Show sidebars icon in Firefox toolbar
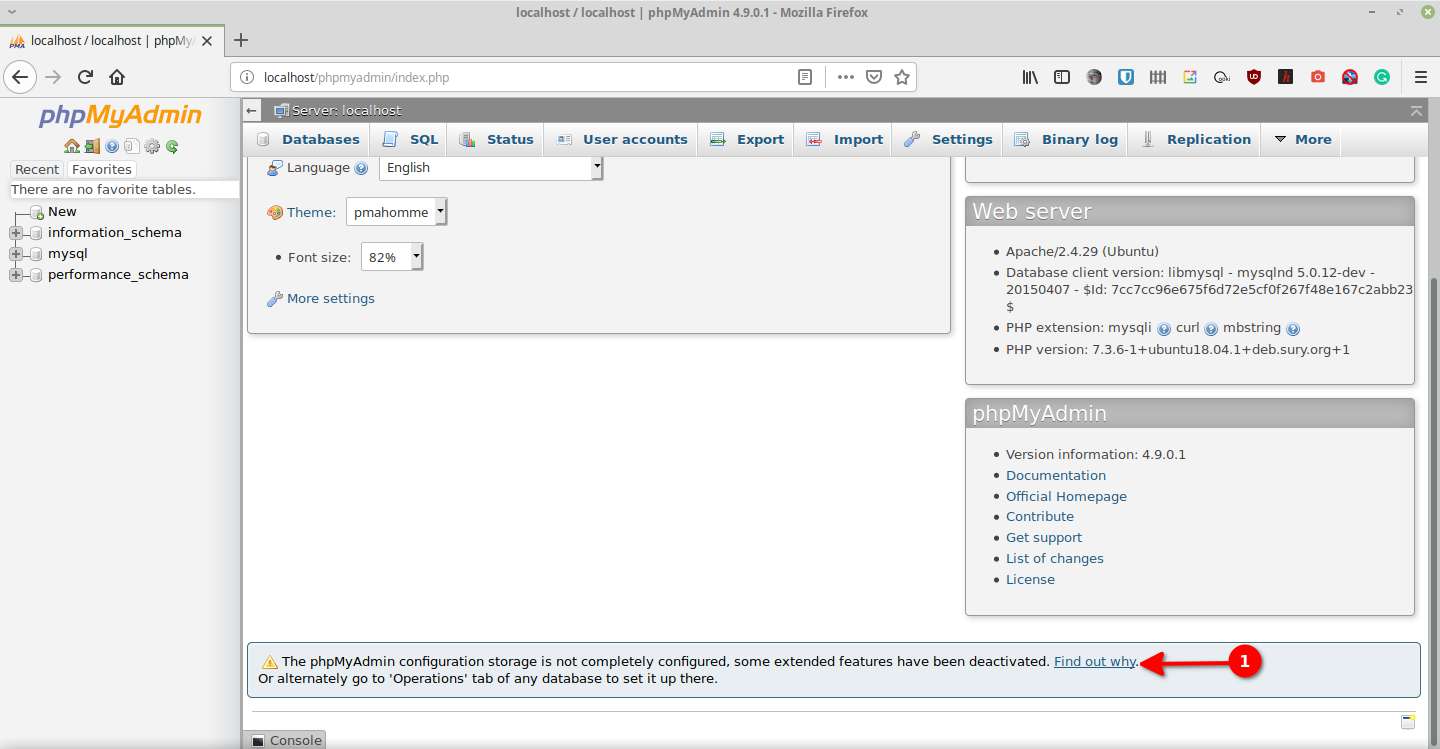The height and width of the screenshot is (749, 1440). click(x=1062, y=77)
